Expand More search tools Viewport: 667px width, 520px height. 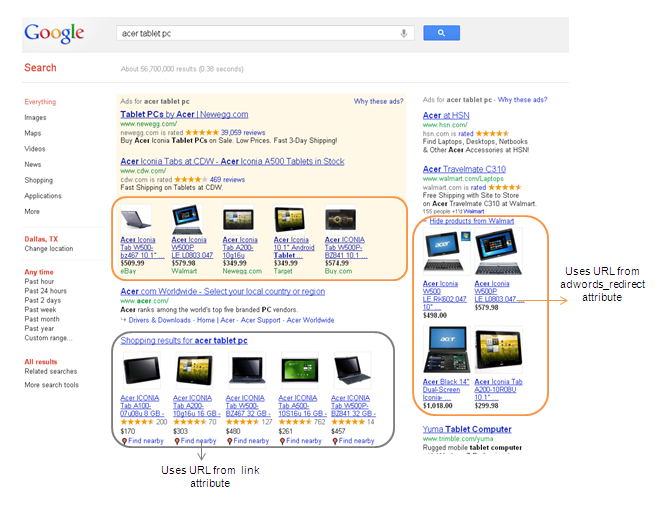pos(51,385)
